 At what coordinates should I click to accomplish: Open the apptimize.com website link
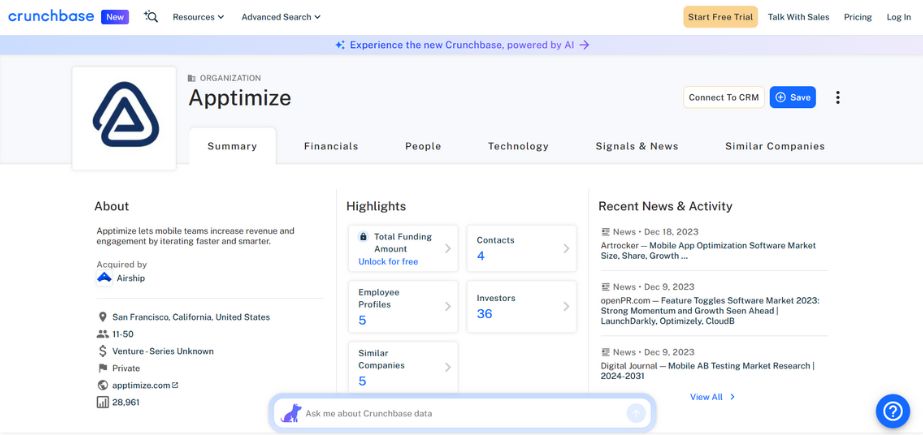click(x=145, y=386)
